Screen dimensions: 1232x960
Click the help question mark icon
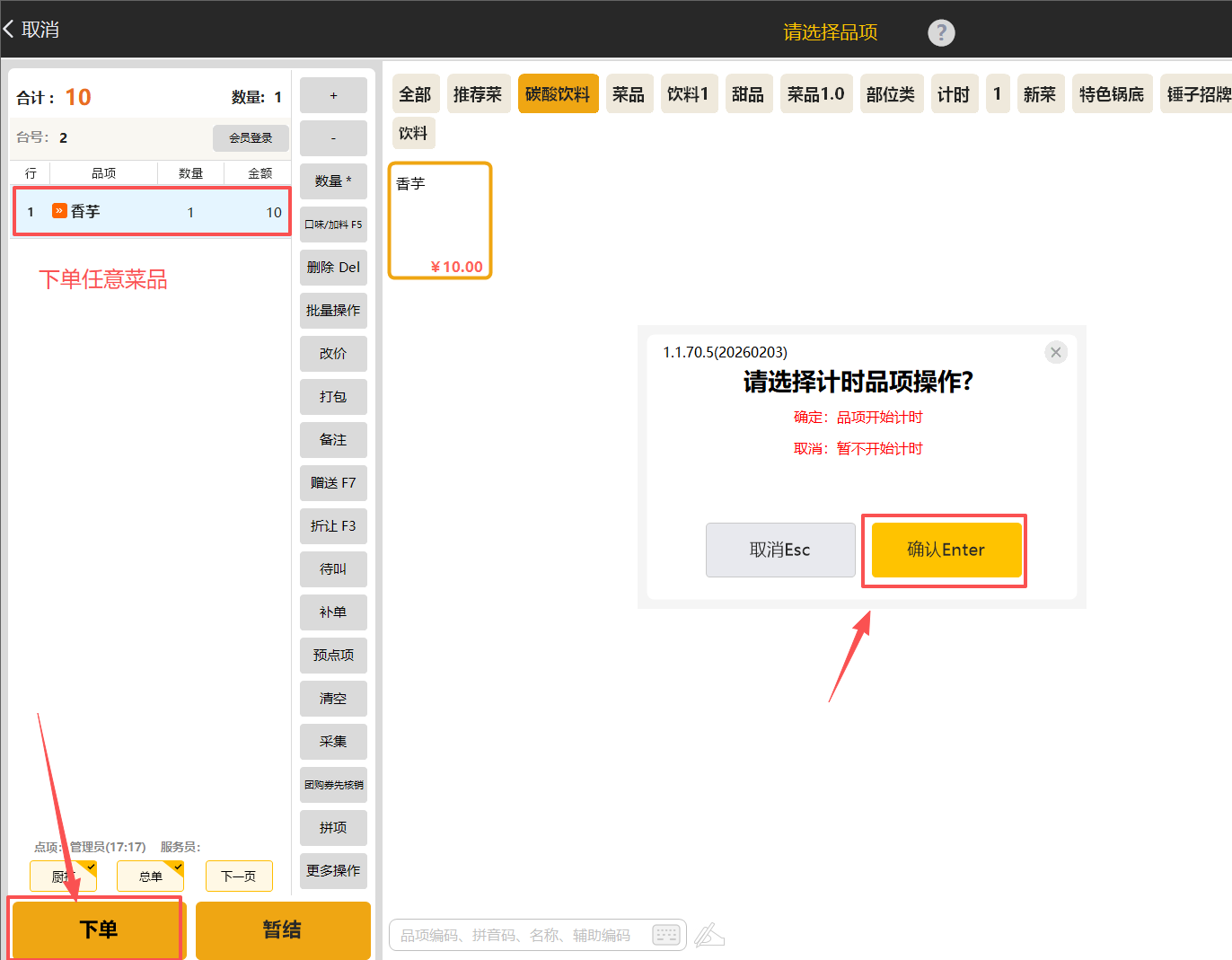[x=941, y=33]
